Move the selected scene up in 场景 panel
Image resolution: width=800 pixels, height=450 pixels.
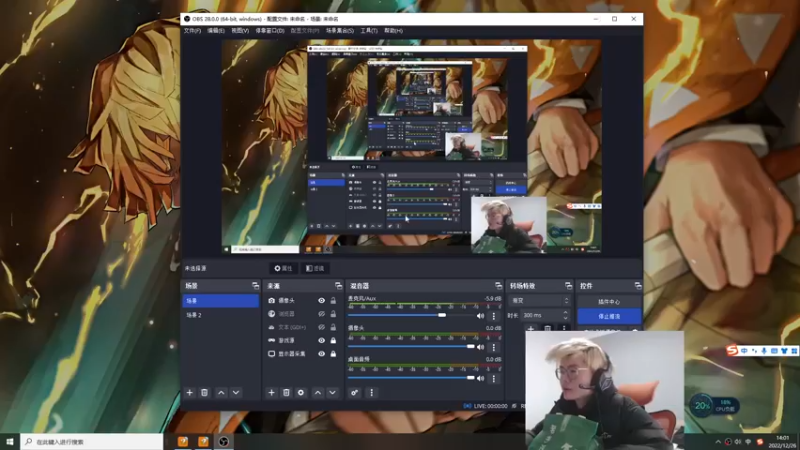point(221,392)
